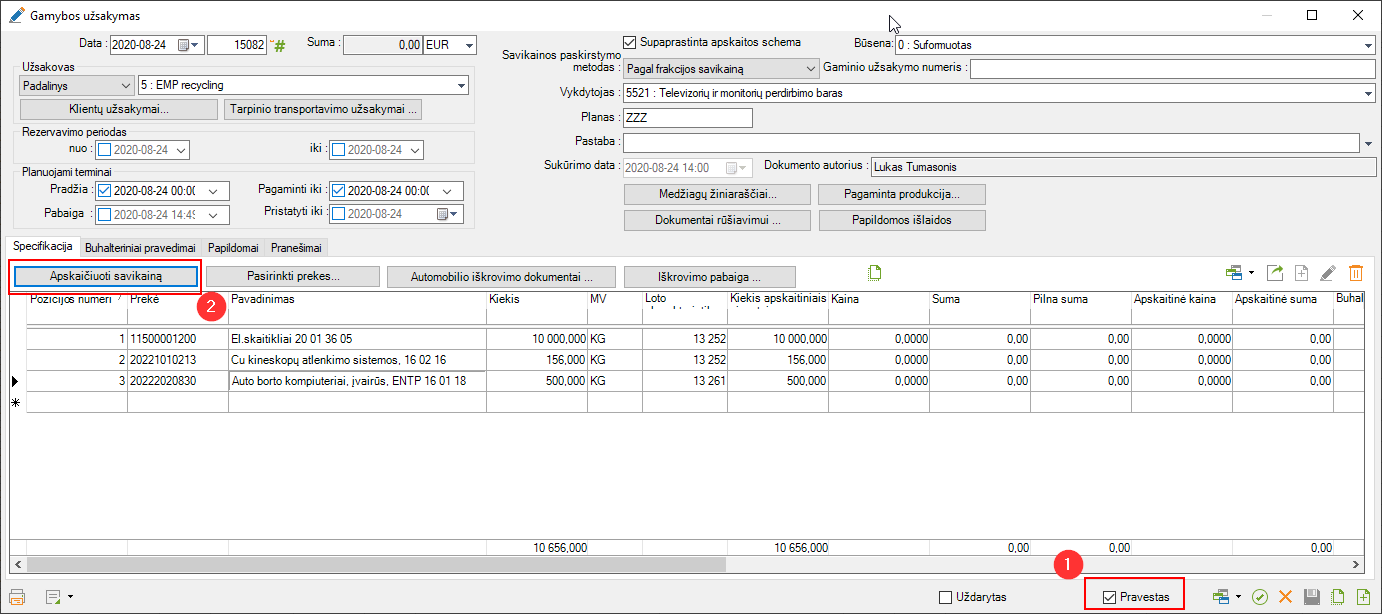Click Apskaičiuoti savikainą button

(x=106, y=275)
